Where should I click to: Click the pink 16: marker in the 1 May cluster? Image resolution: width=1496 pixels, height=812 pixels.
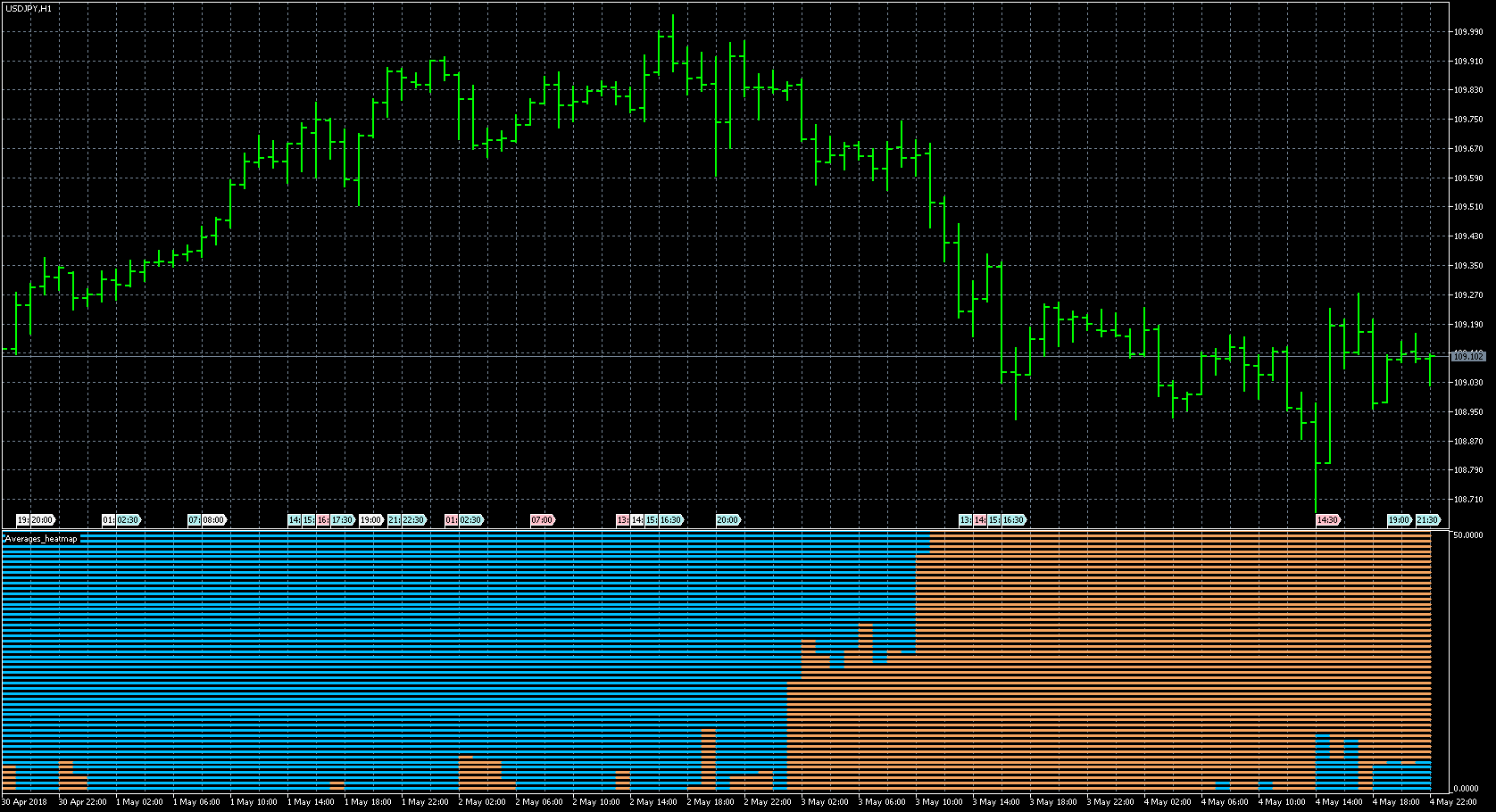(322, 519)
